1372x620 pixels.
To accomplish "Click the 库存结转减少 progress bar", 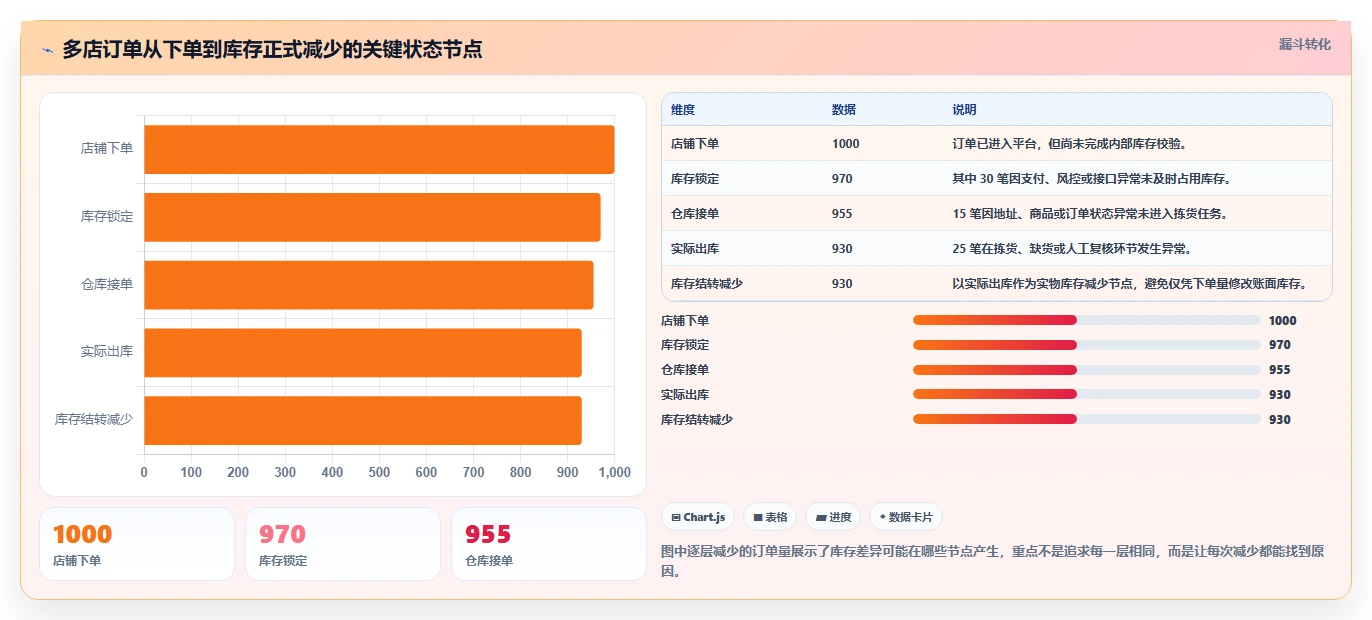I will pos(1086,419).
